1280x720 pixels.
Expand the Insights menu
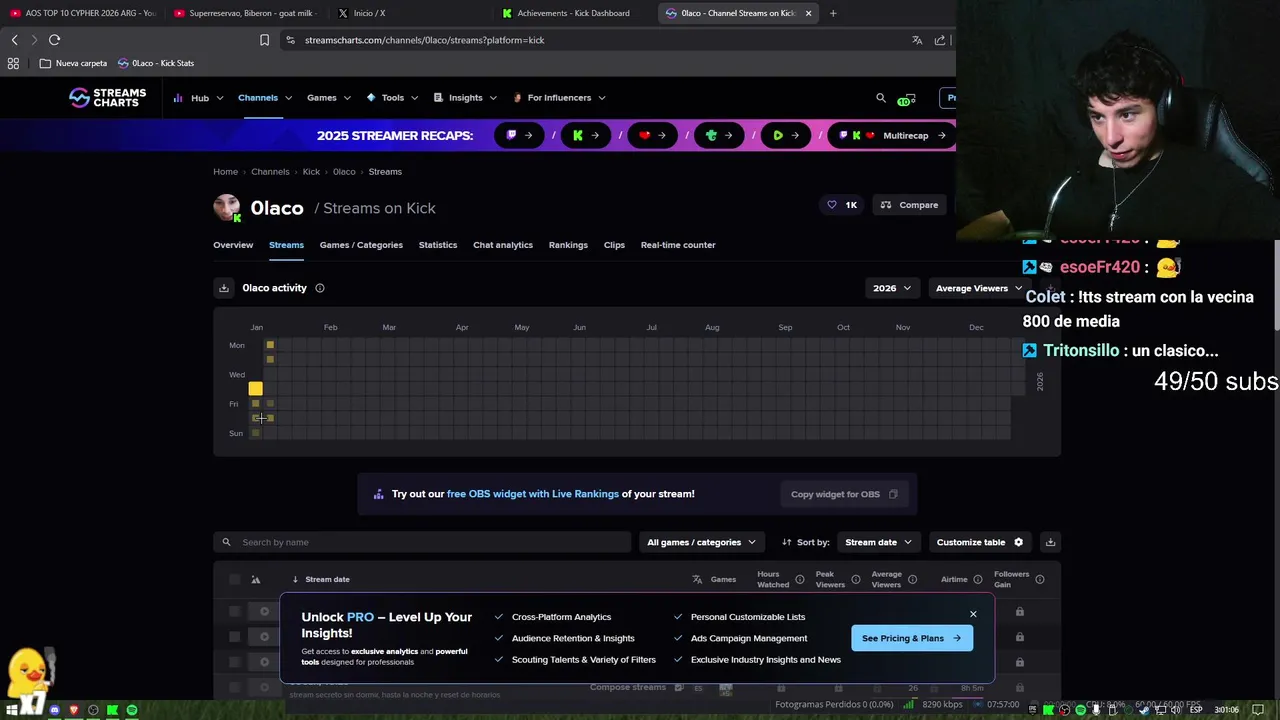click(x=465, y=98)
